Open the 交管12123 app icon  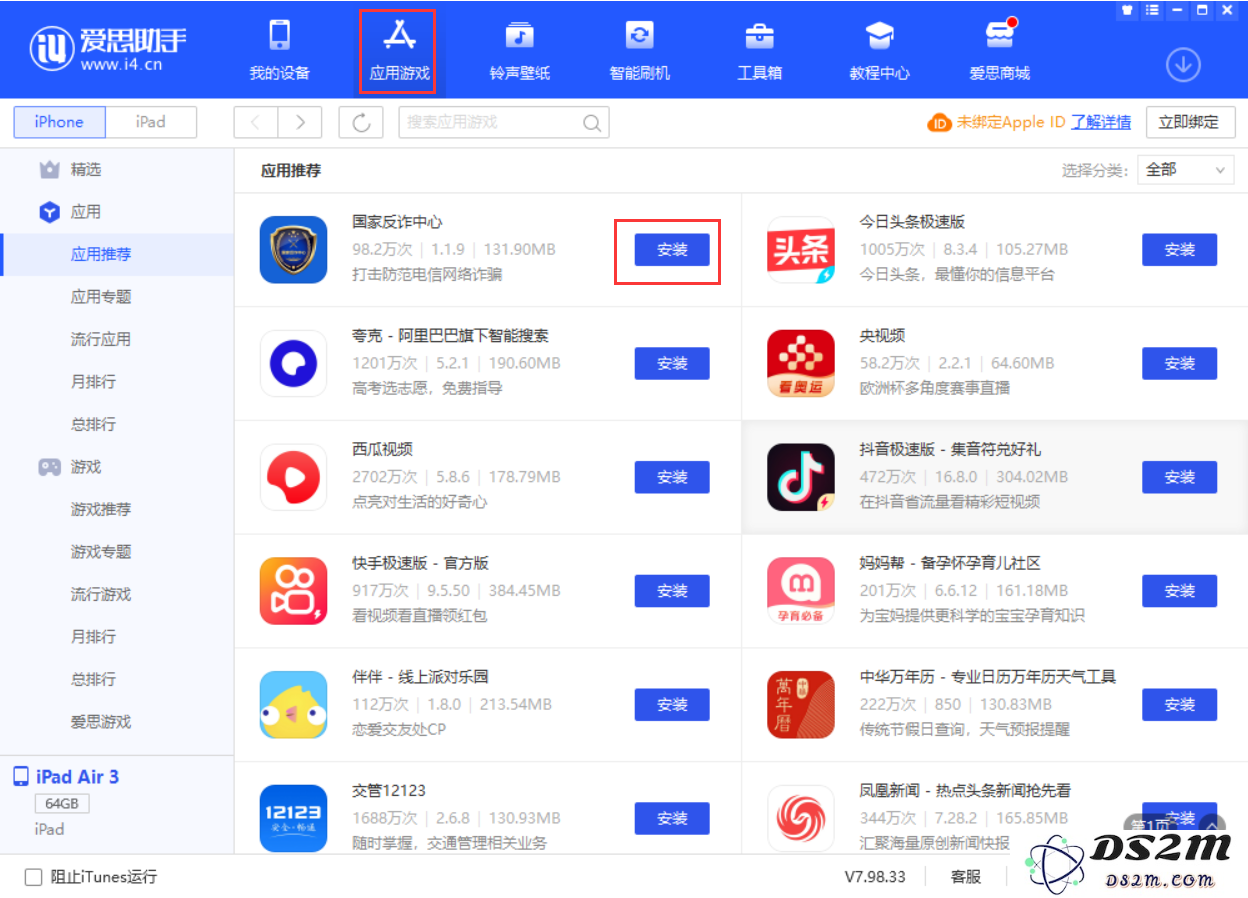294,818
